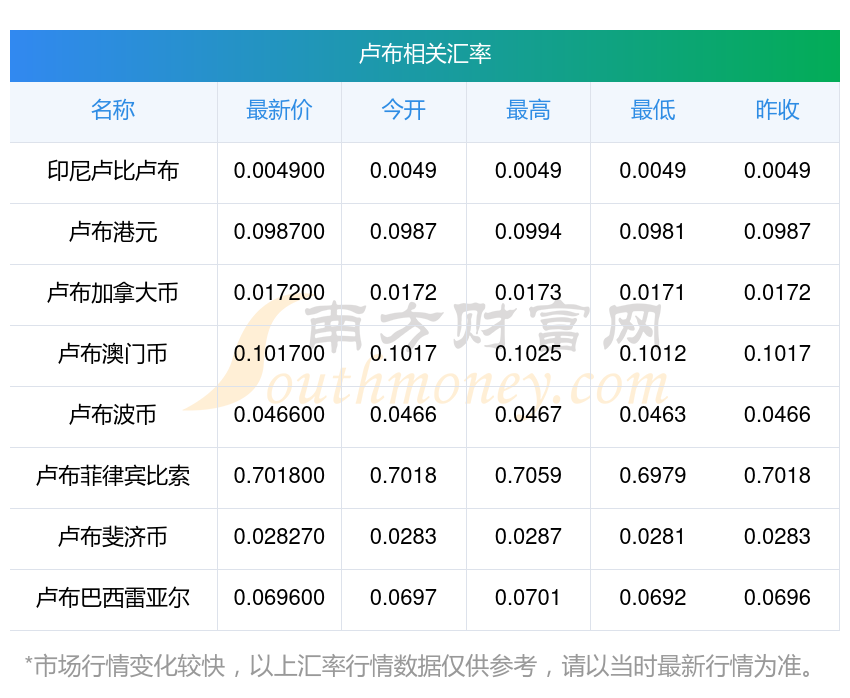The width and height of the screenshot is (850, 698).
Task: Click the 昨收 column header
Action: click(777, 110)
